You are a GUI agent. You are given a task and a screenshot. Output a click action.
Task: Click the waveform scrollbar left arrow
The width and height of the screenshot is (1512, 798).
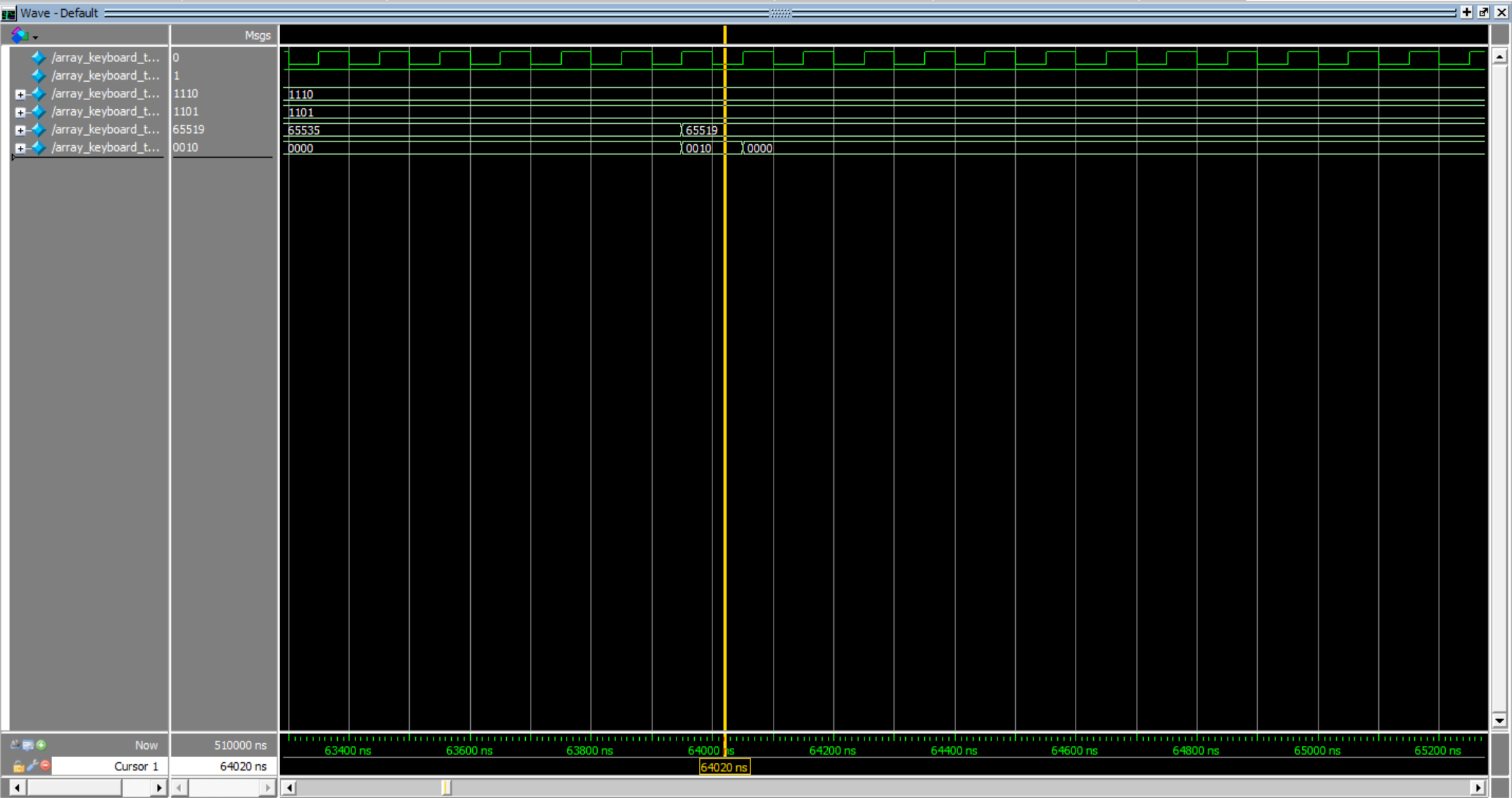tap(289, 787)
